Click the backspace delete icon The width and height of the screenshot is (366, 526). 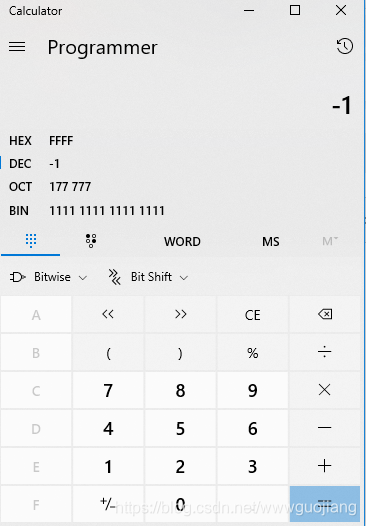pyautogui.click(x=325, y=314)
